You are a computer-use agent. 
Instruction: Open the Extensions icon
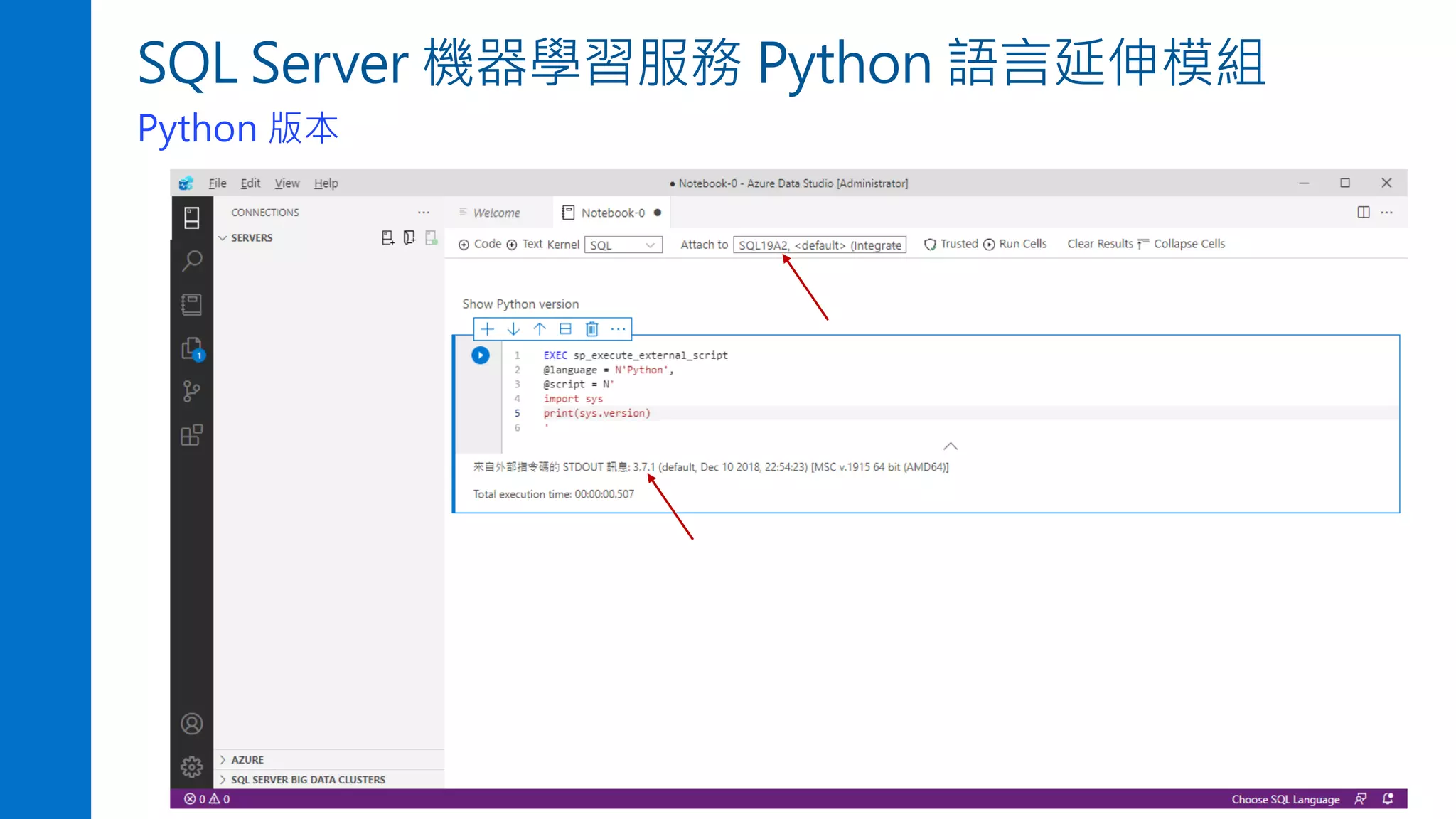pyautogui.click(x=191, y=435)
